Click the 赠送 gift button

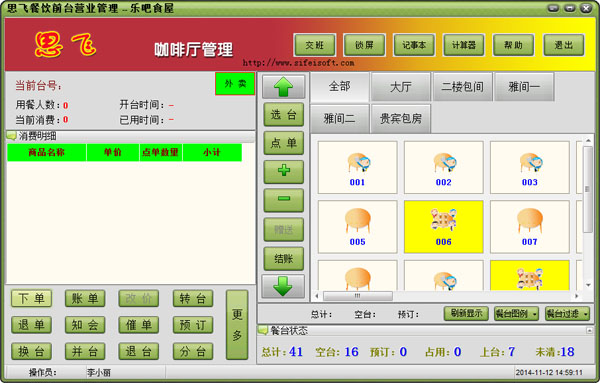click(x=284, y=229)
